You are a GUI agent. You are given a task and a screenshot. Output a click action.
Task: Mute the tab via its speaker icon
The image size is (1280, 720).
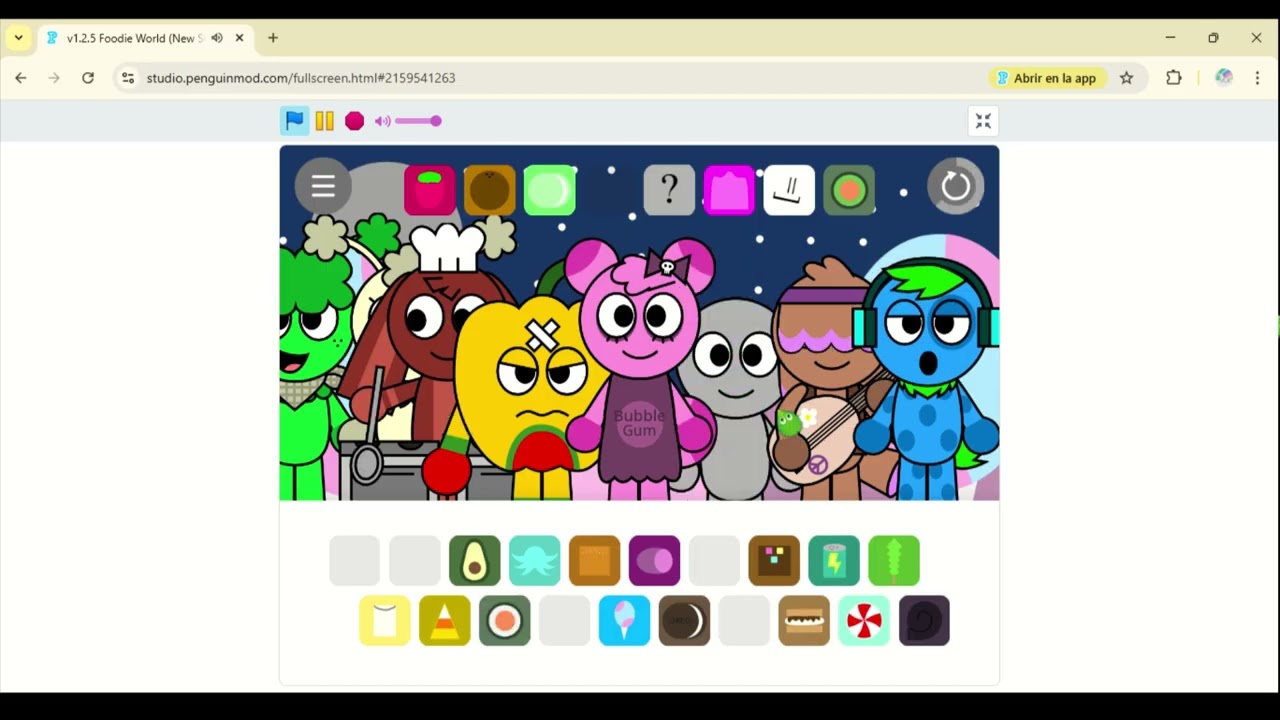coord(217,38)
